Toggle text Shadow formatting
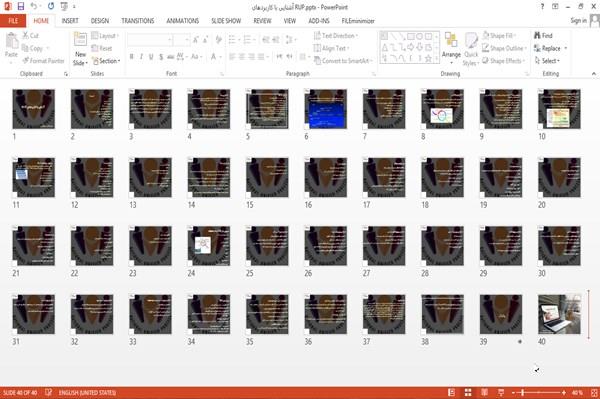600x399 pixels. 161,57
